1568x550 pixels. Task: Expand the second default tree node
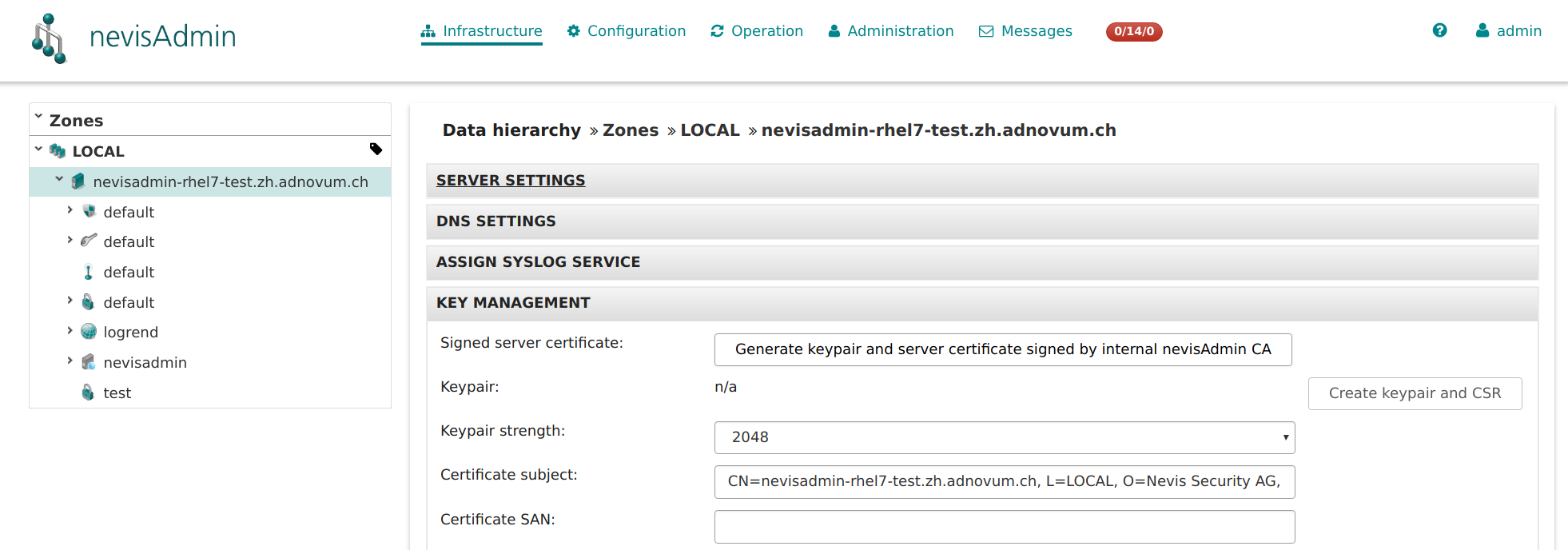[70, 239]
